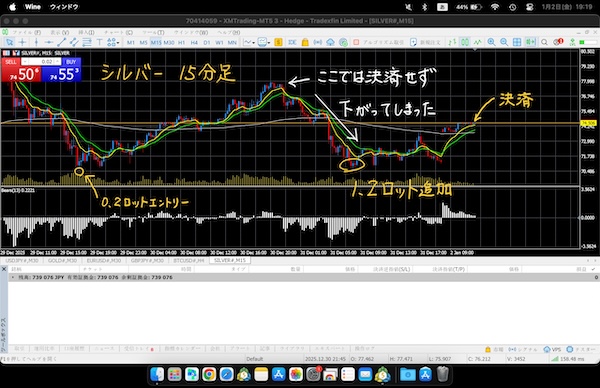
Task: Open the shapes objects dropdown
Action: (x=113, y=42)
